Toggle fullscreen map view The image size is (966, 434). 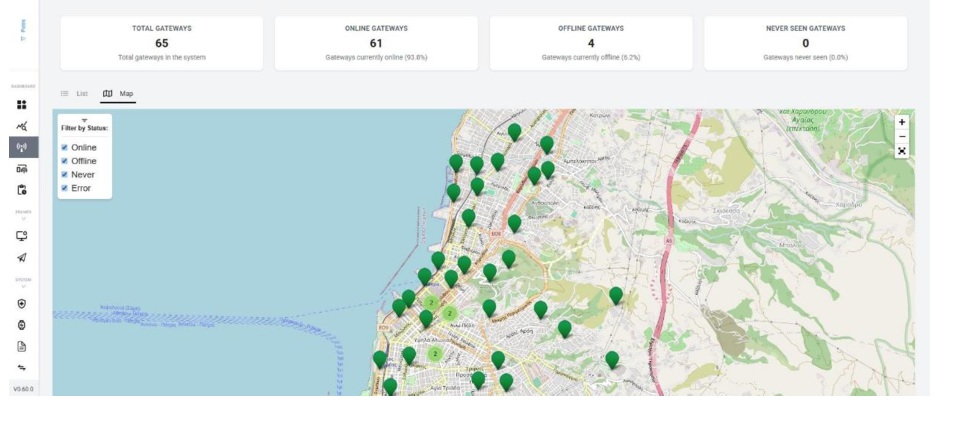coord(902,151)
